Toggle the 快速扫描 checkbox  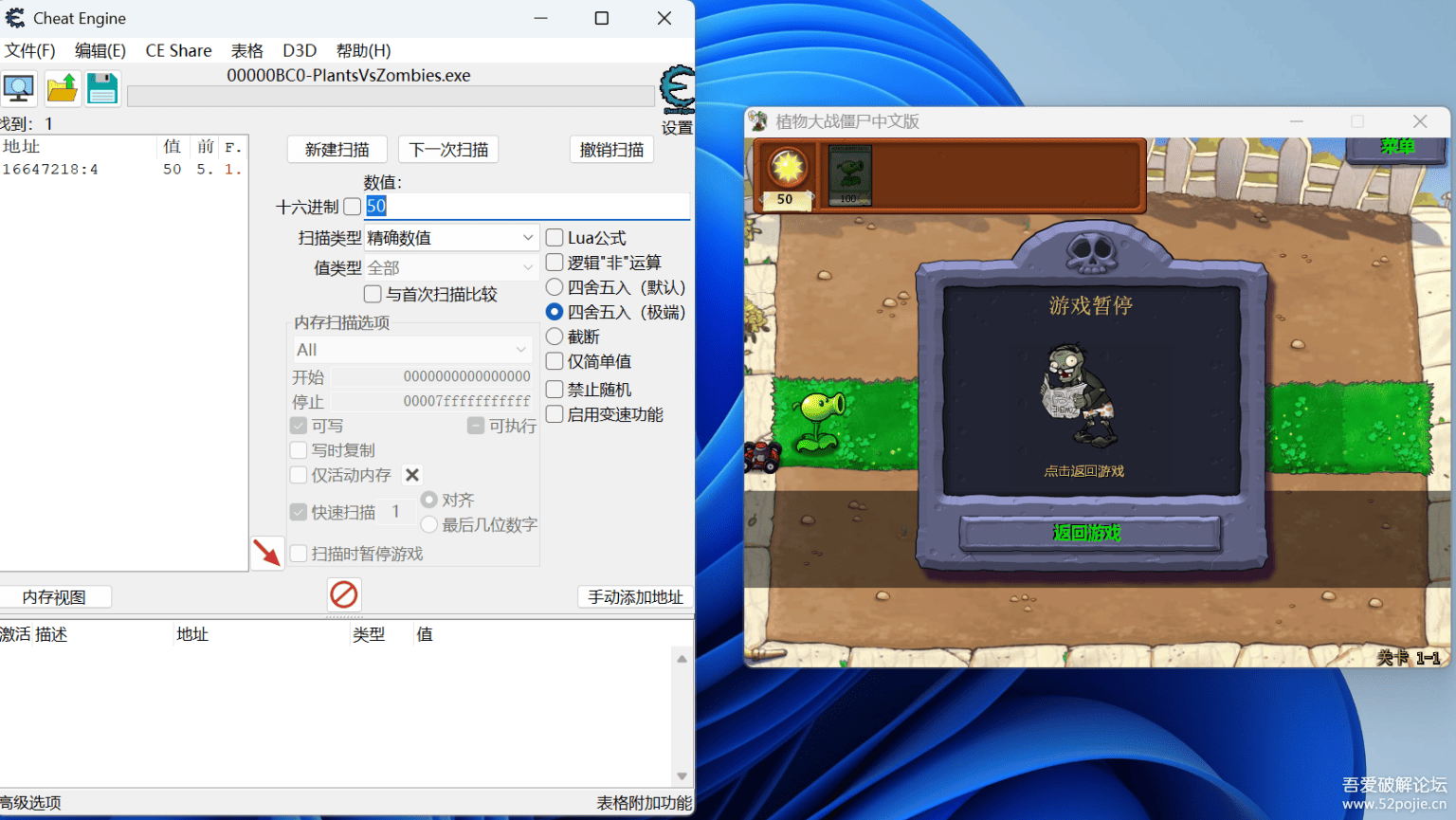click(x=299, y=512)
